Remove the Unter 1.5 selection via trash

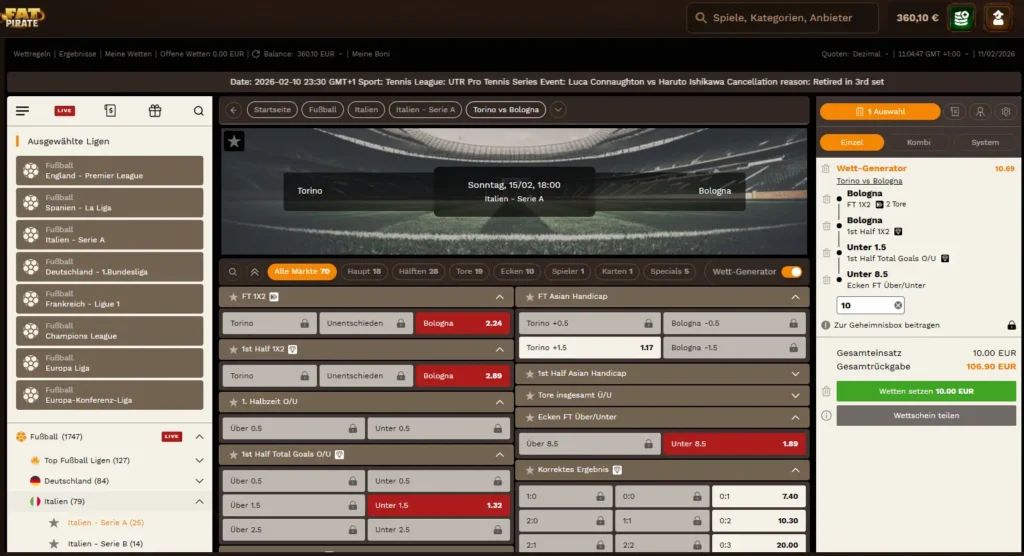[826, 253]
